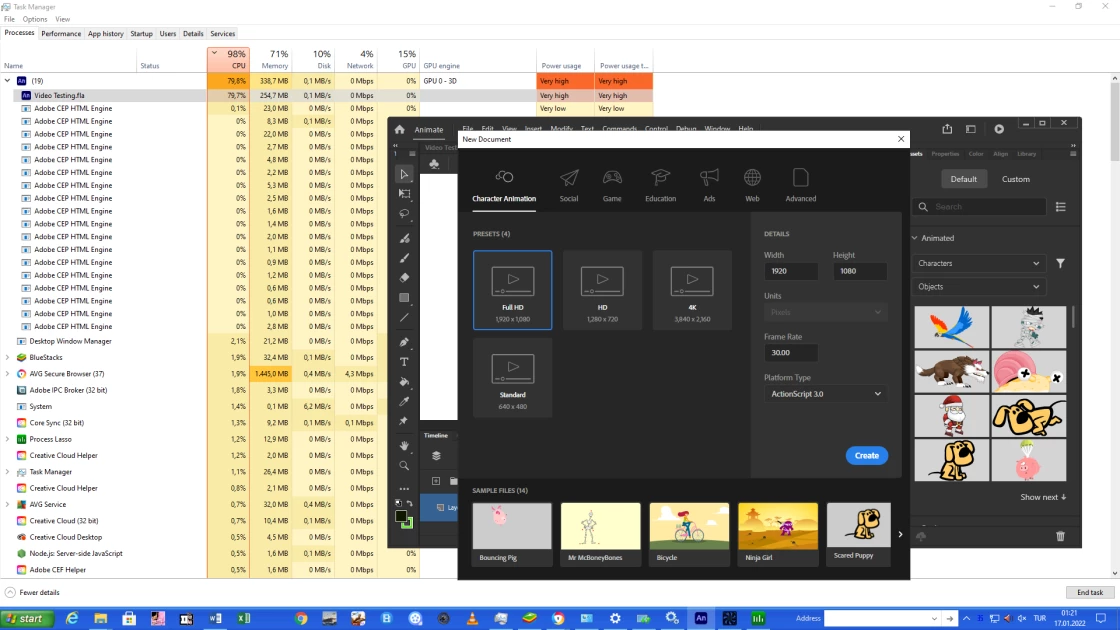Open the Units Pixels dropdown

click(826, 312)
